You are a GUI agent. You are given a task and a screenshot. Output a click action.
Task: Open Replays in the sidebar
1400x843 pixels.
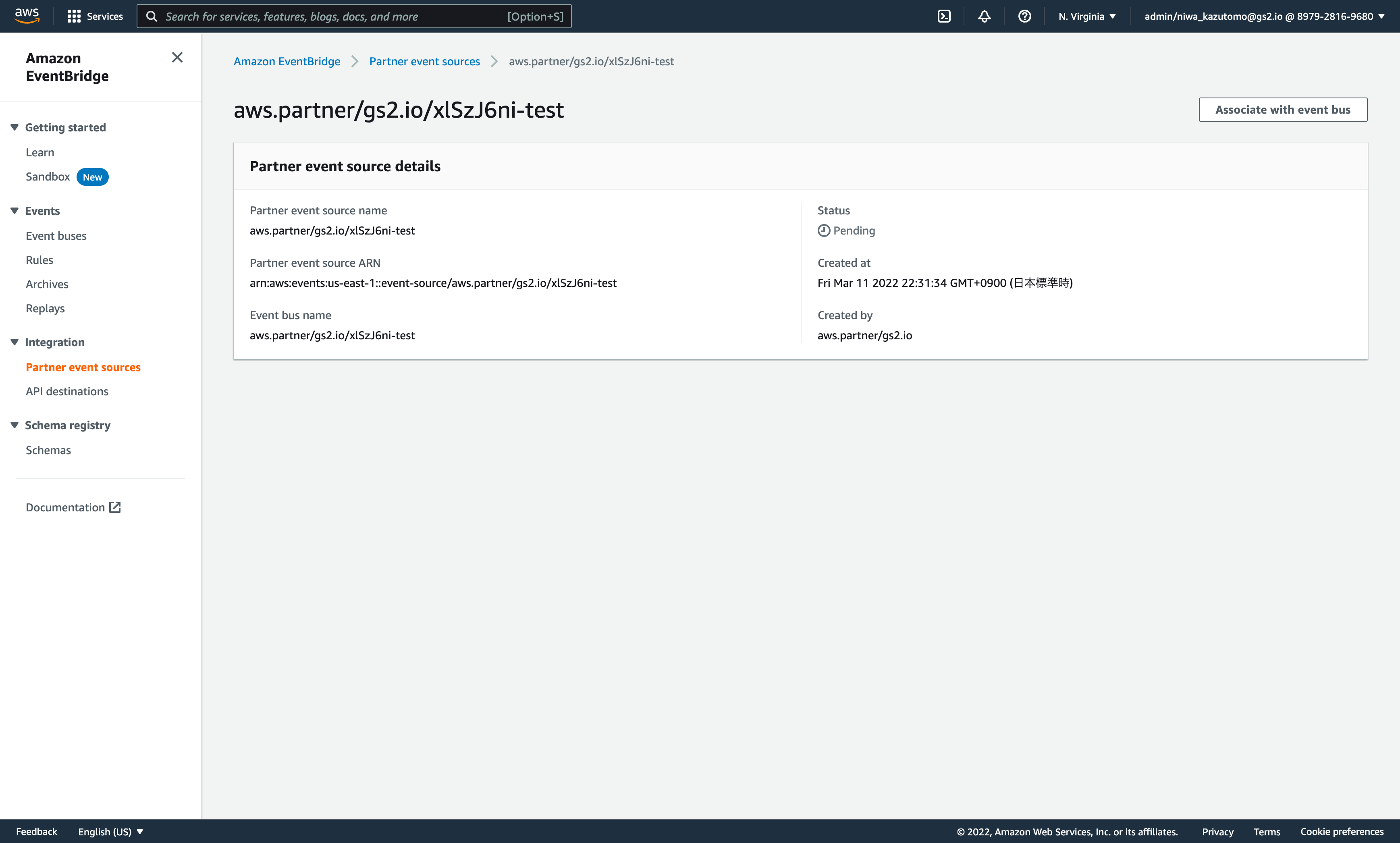click(45, 308)
